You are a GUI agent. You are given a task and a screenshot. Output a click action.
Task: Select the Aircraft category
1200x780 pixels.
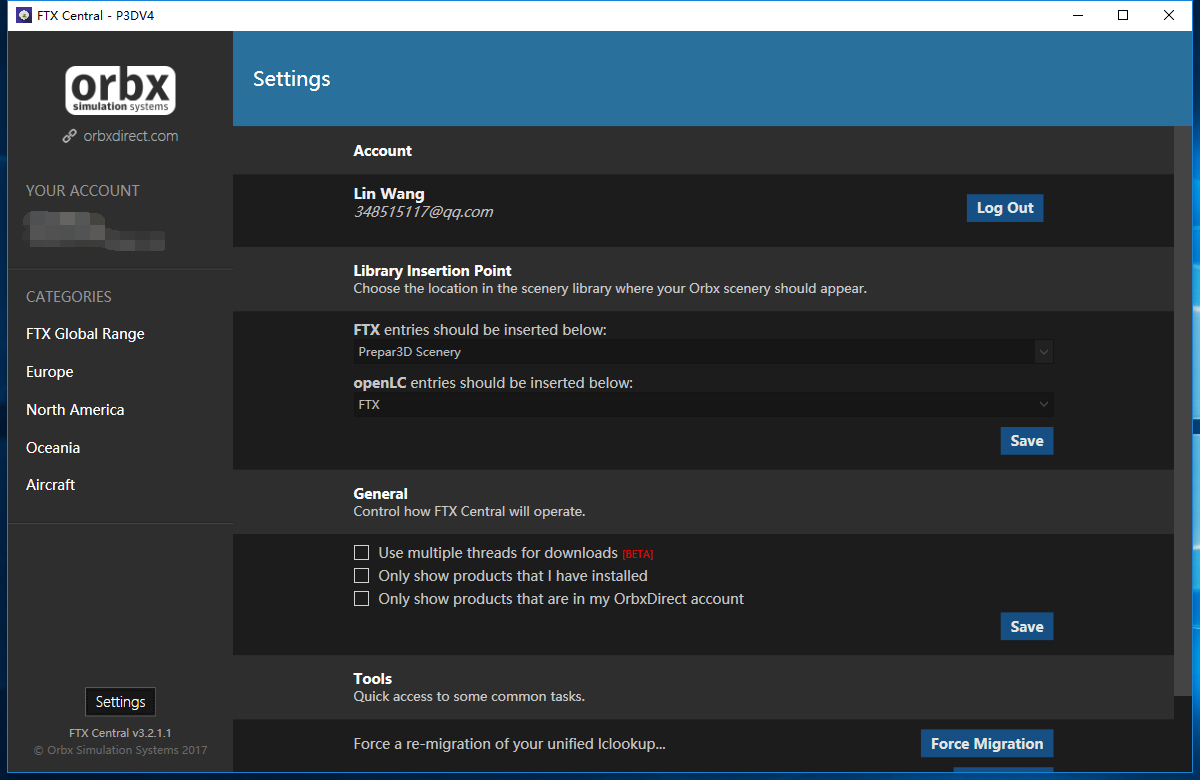click(x=51, y=485)
